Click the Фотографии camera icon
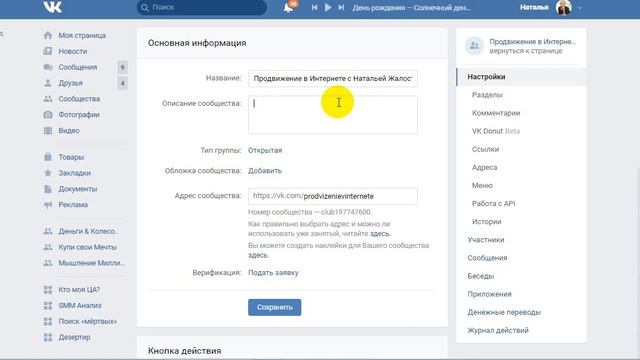 pyautogui.click(x=48, y=115)
